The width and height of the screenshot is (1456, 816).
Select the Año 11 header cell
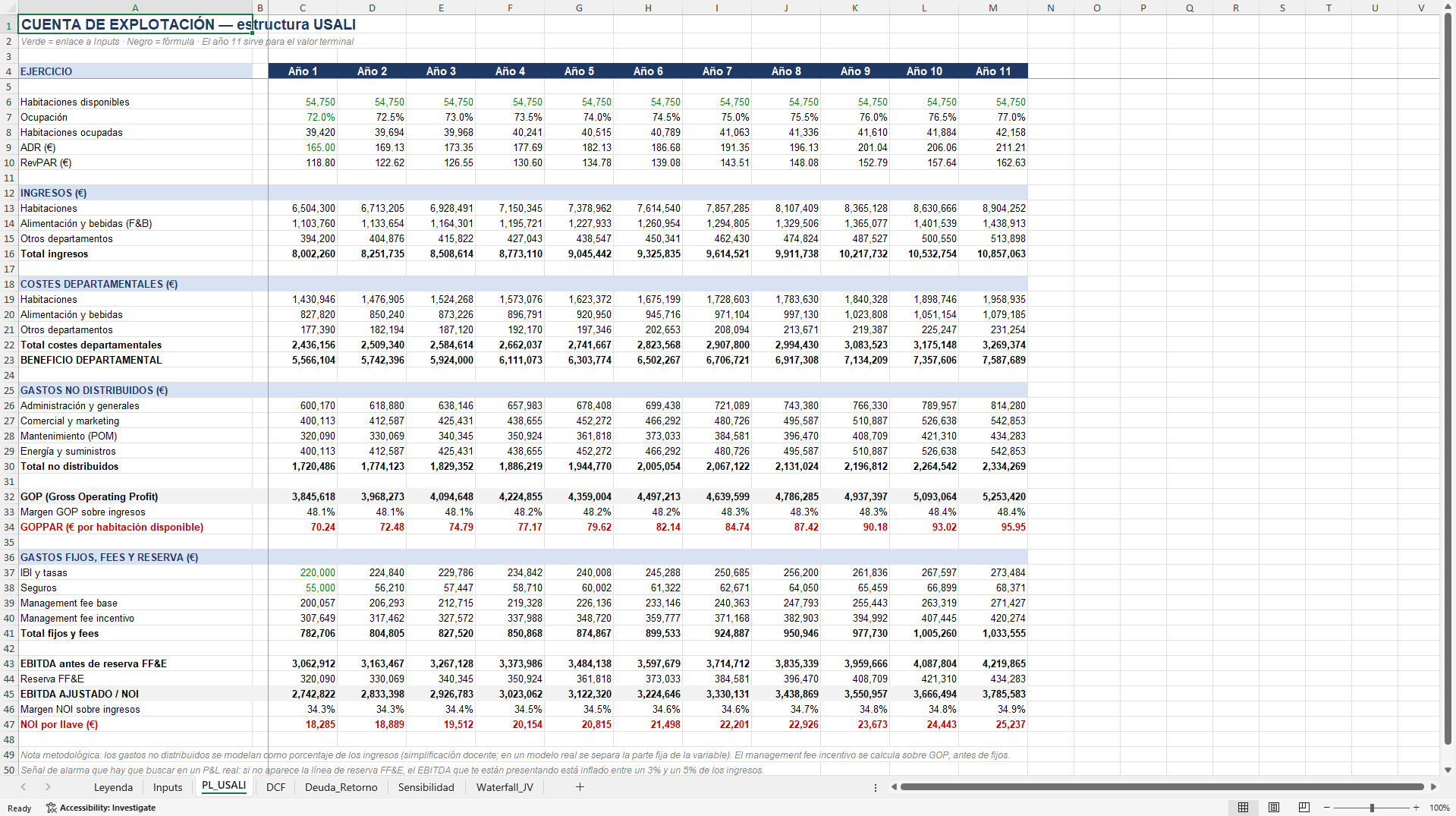[993, 71]
